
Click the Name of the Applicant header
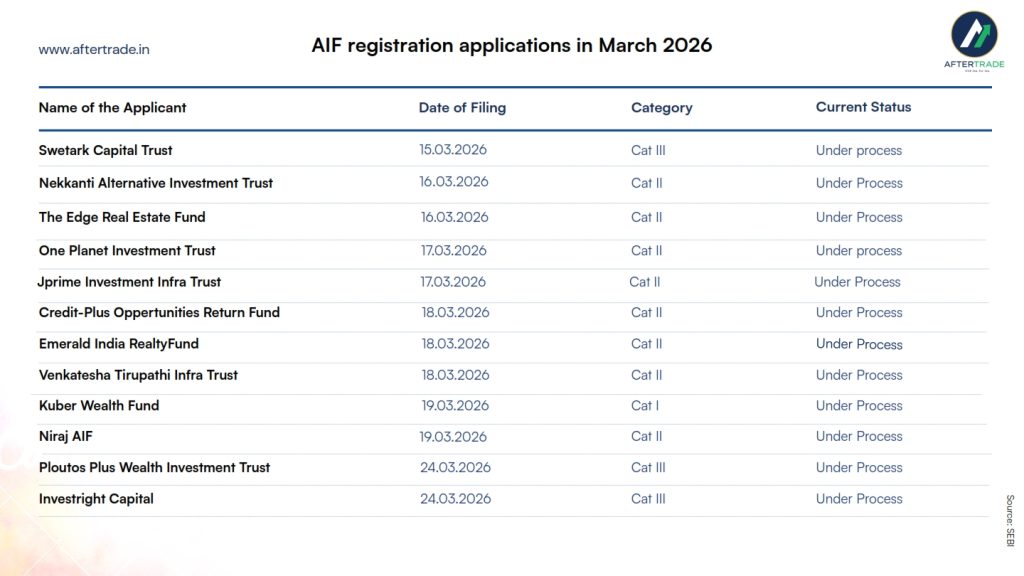(112, 107)
